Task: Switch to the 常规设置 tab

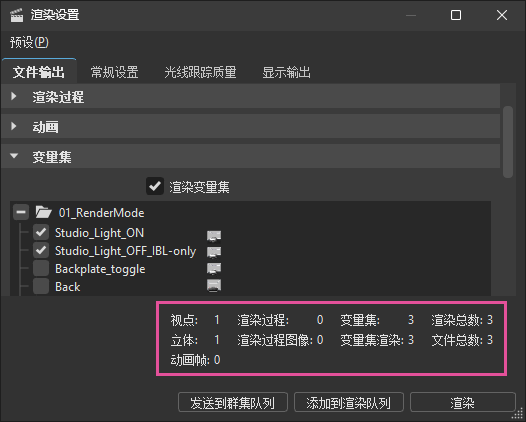Action: point(114,72)
